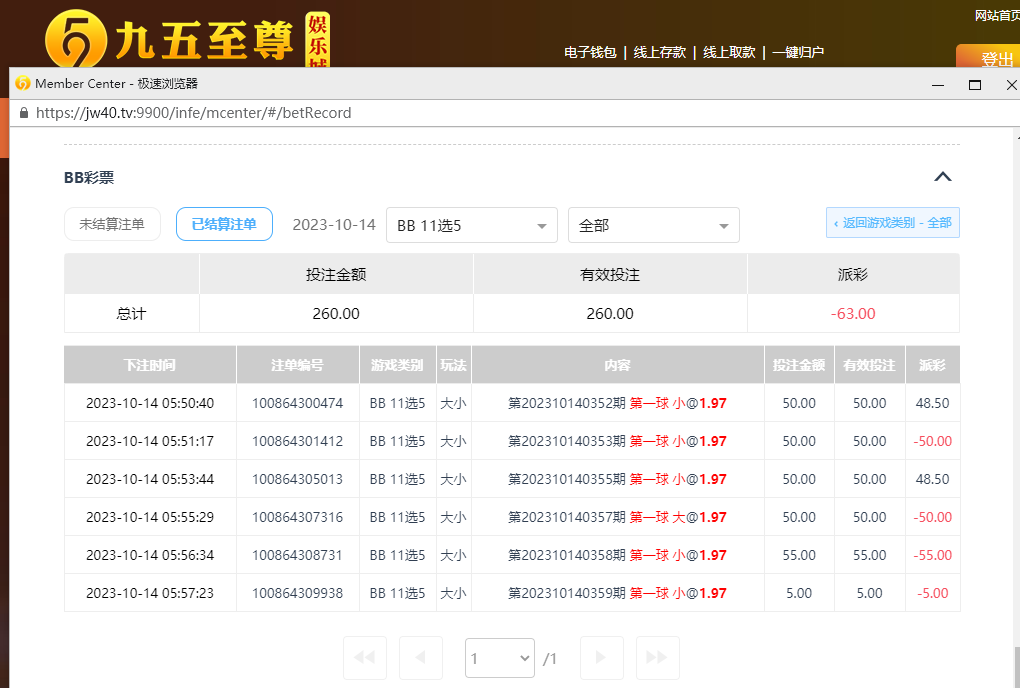Open the page number selector
This screenshot has height=688, width=1020.
pyautogui.click(x=499, y=658)
